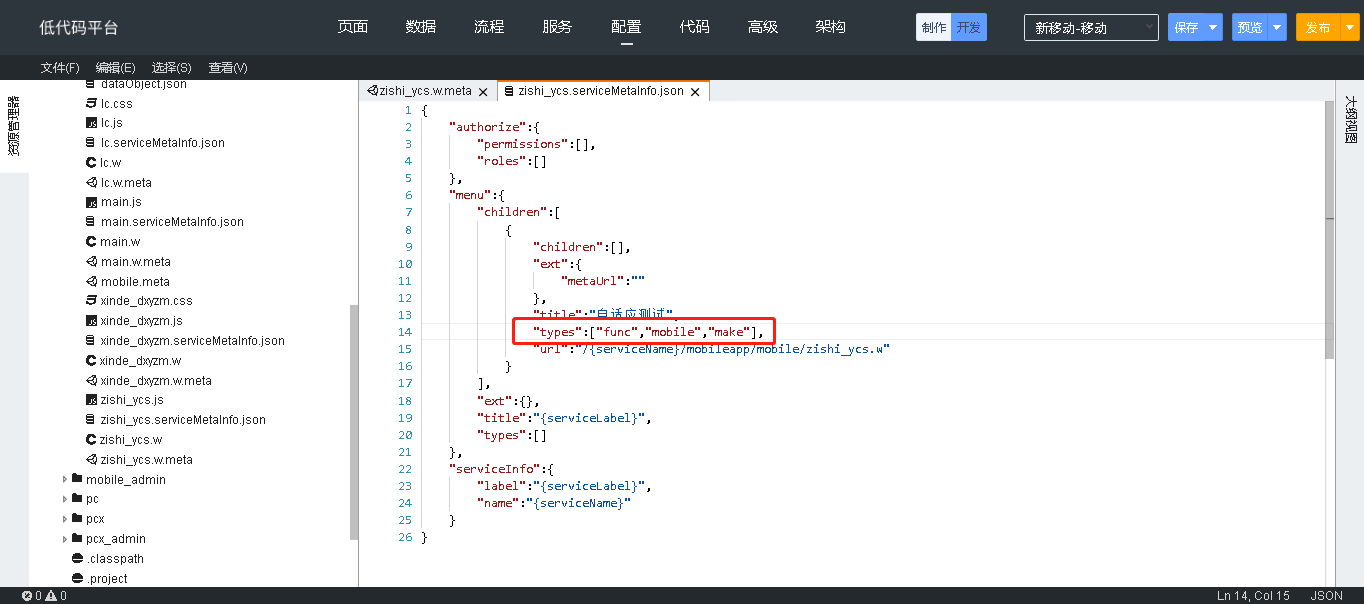
Task: Open the 新移动-移动 dropdown
Action: 1090,28
